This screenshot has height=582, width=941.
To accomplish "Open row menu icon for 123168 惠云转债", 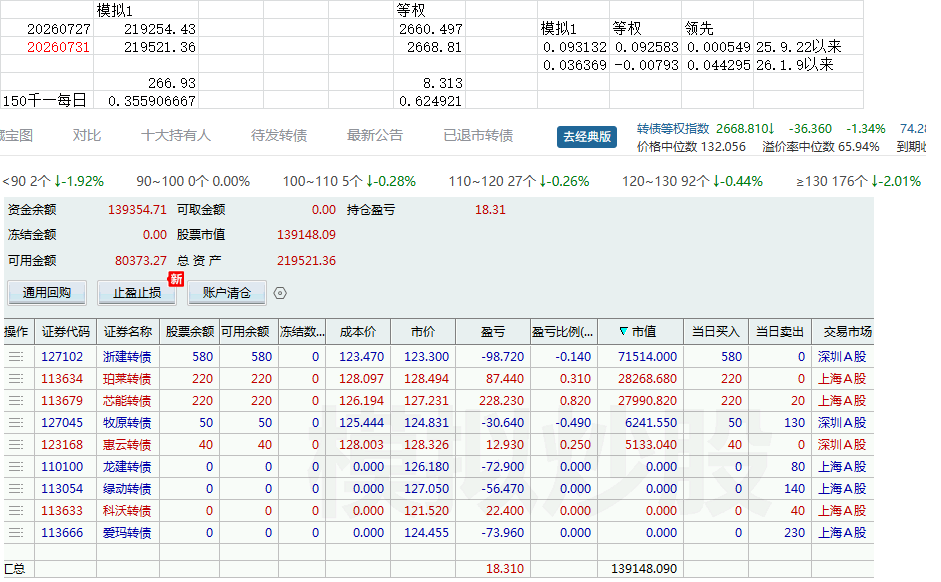I will pos(16,445).
